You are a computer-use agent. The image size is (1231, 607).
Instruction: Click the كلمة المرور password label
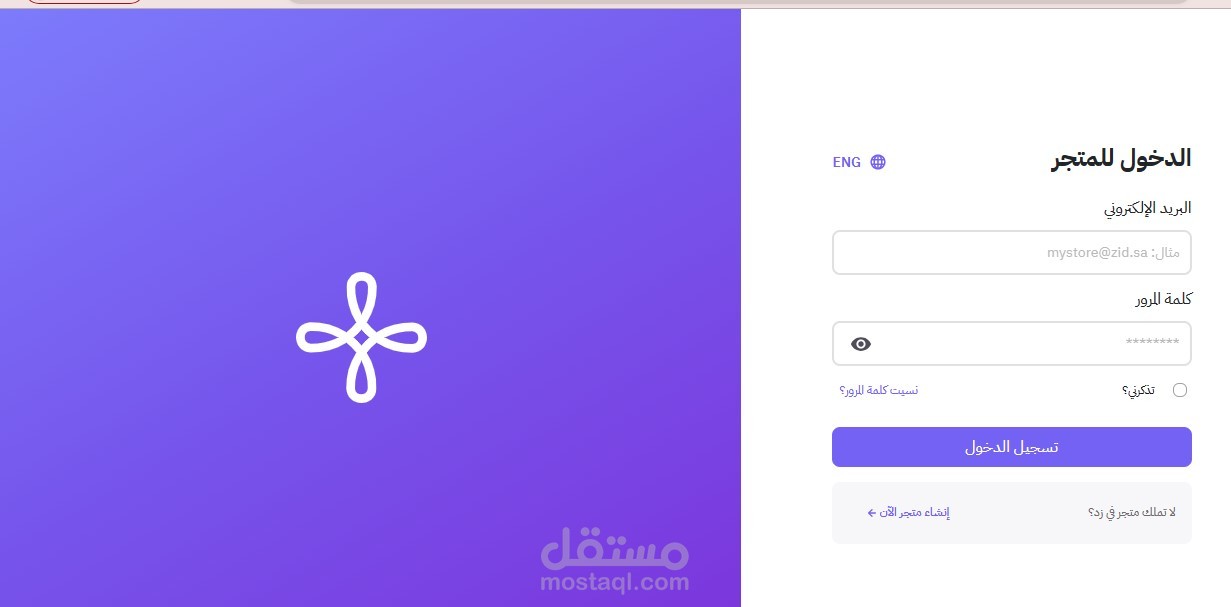tap(1163, 300)
